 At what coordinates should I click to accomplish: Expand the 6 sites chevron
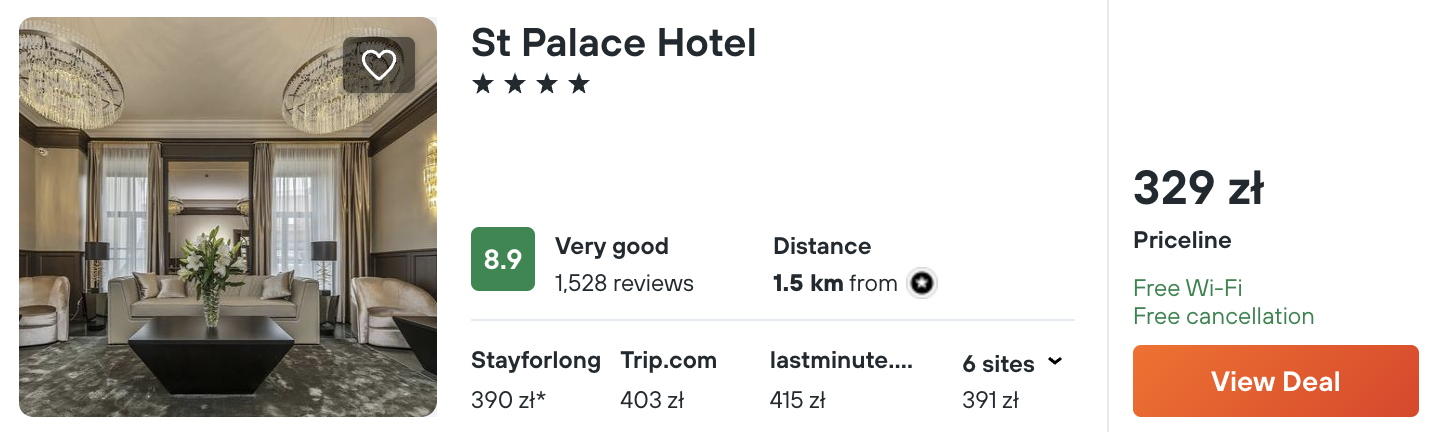click(1055, 361)
